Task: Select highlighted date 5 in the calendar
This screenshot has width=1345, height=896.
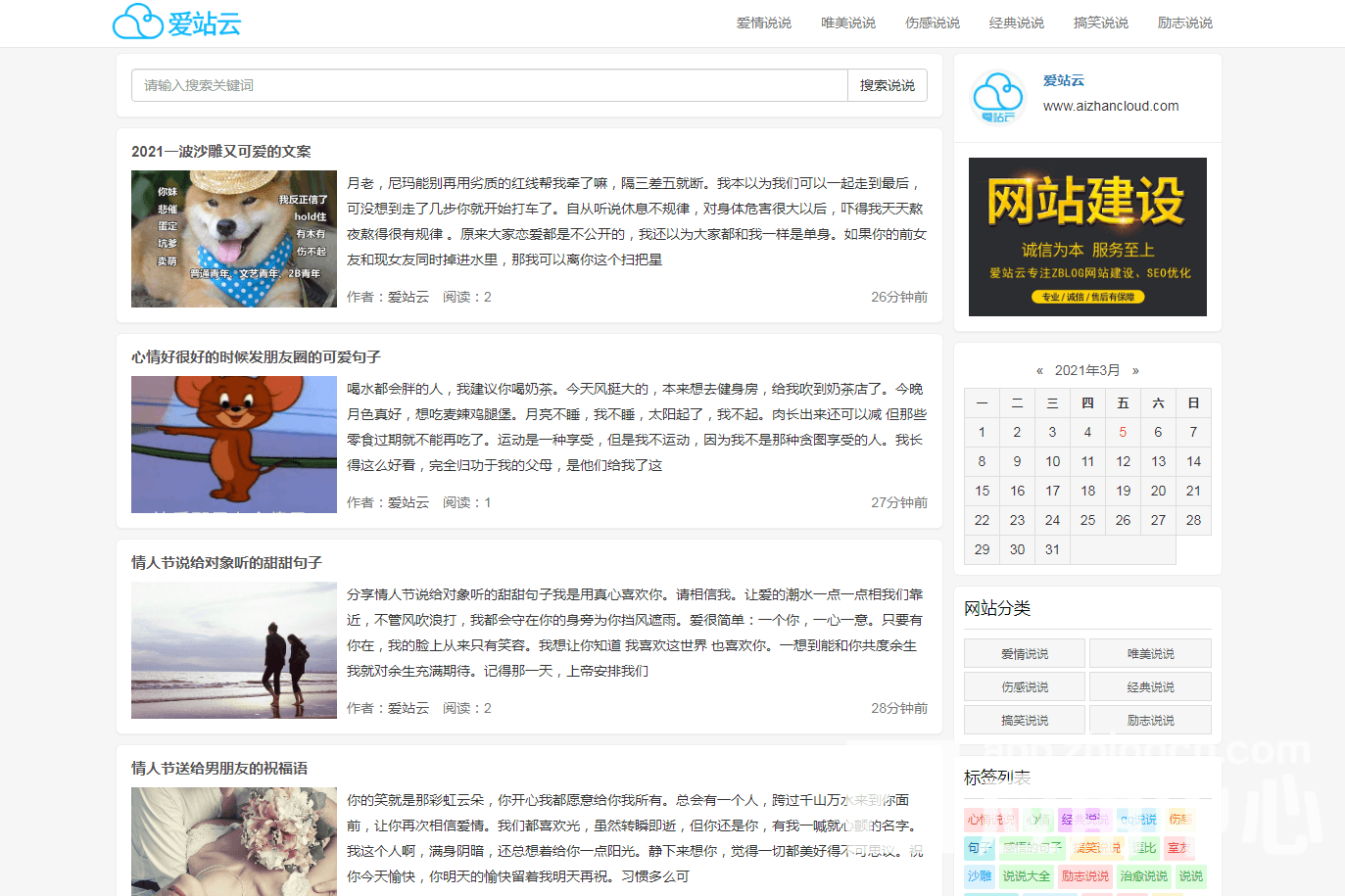Action: click(1123, 432)
